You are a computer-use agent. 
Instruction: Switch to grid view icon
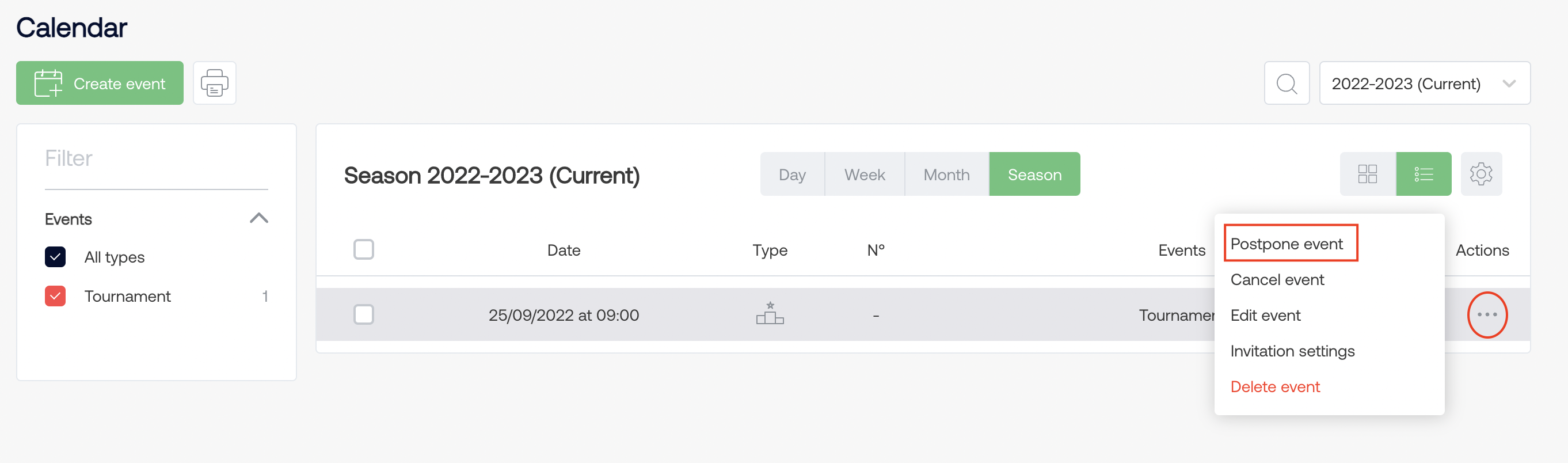click(1367, 174)
